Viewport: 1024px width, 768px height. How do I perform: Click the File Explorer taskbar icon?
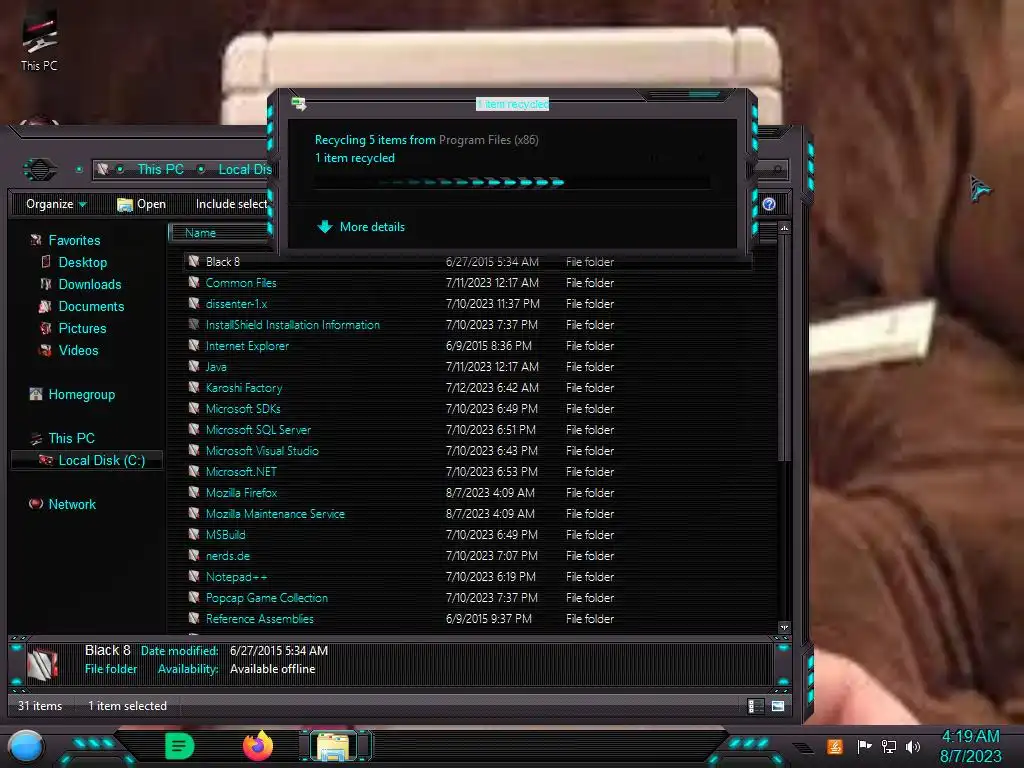[x=334, y=746]
